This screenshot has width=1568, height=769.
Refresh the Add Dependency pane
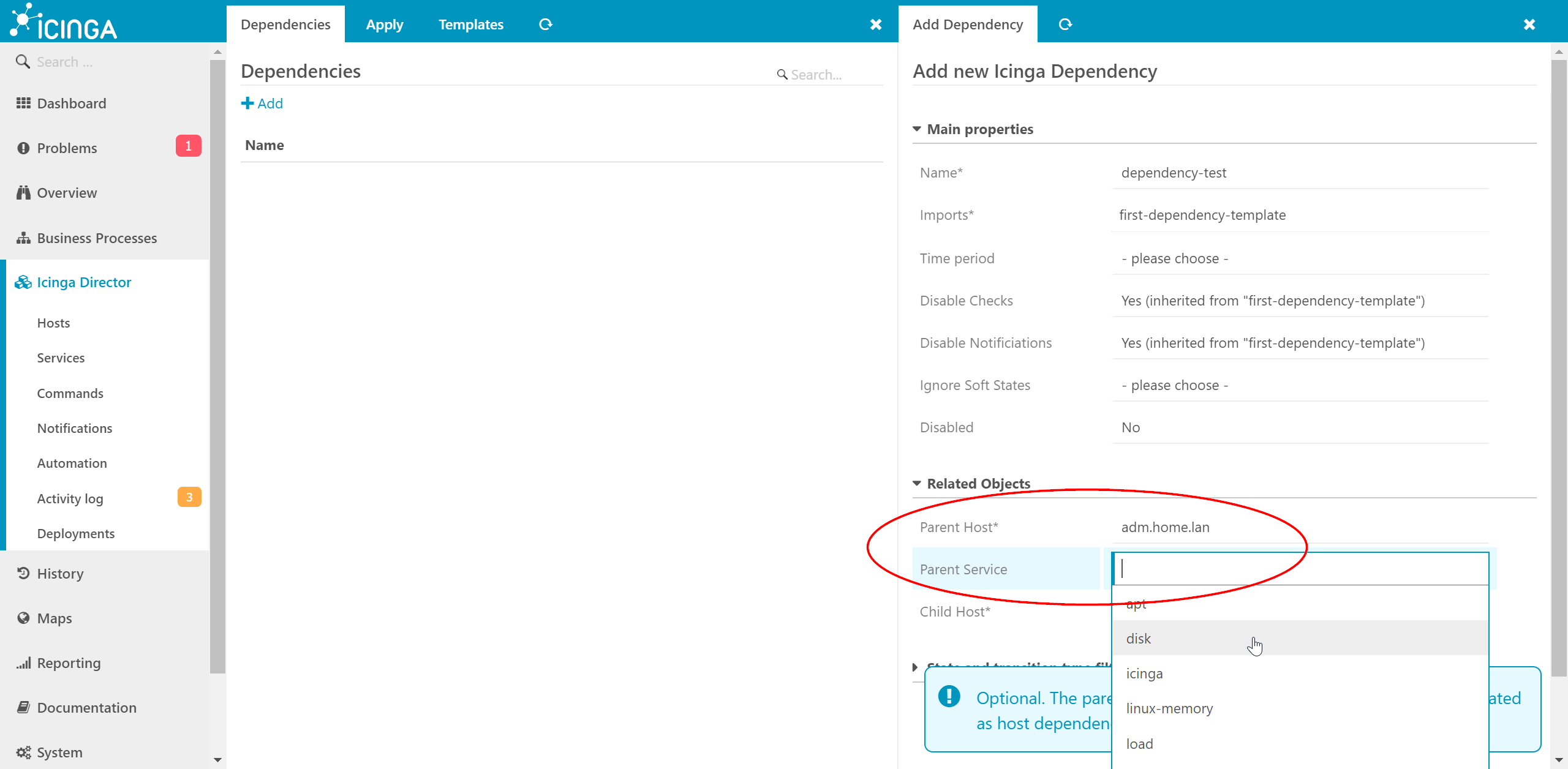pyautogui.click(x=1065, y=24)
